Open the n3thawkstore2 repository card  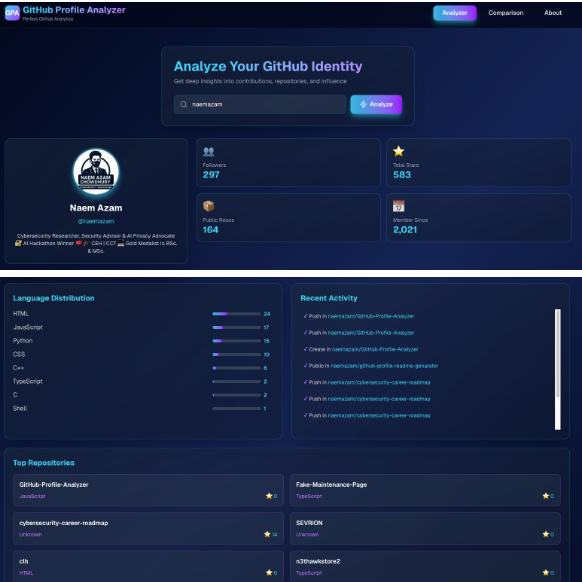pos(425,566)
